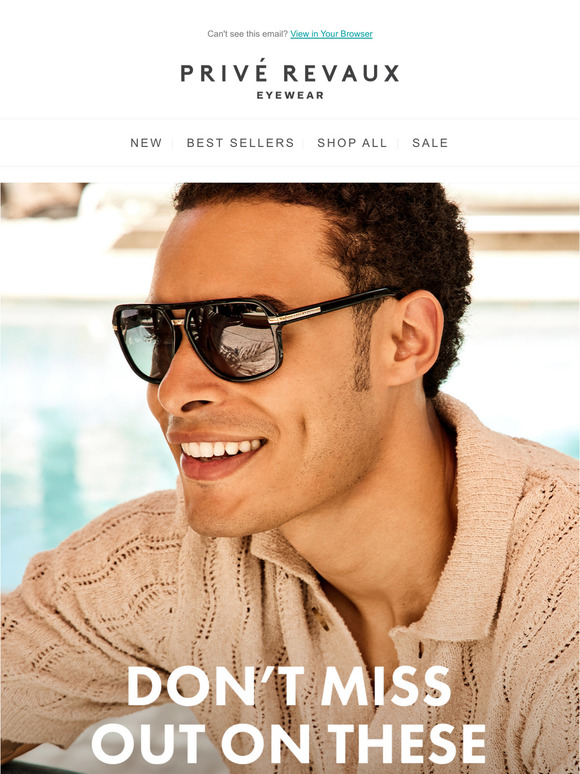This screenshot has width=580, height=774.
Task: Select SHOP ALL in the navigation bar
Action: 352,143
